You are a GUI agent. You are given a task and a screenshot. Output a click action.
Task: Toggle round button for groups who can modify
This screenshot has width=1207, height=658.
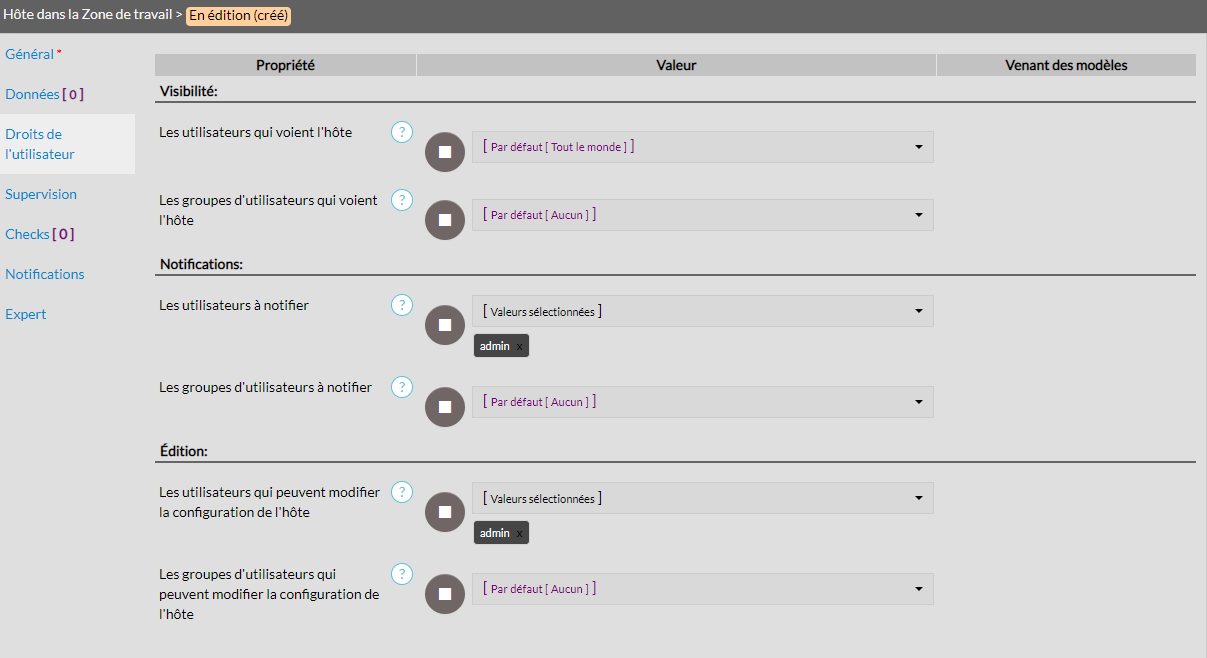[445, 594]
